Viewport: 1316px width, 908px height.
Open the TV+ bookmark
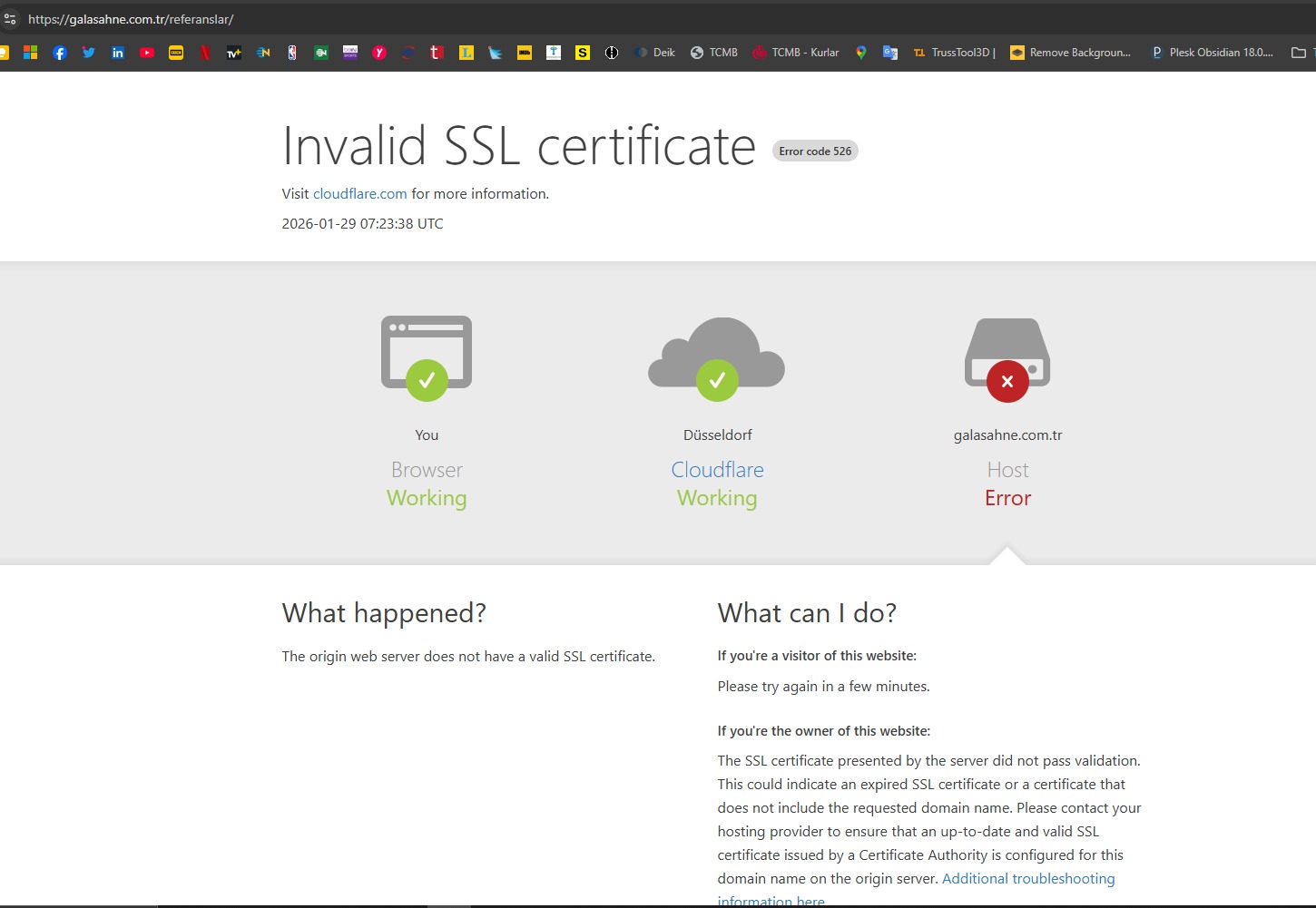[x=234, y=53]
